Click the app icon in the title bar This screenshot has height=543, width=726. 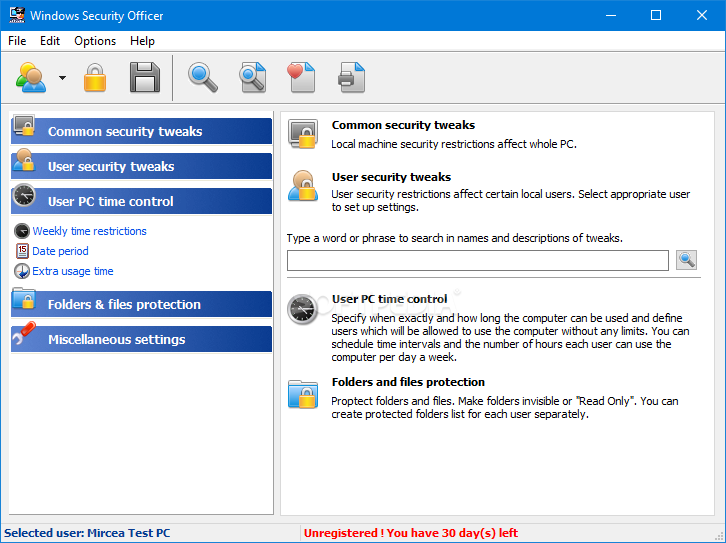click(x=17, y=15)
